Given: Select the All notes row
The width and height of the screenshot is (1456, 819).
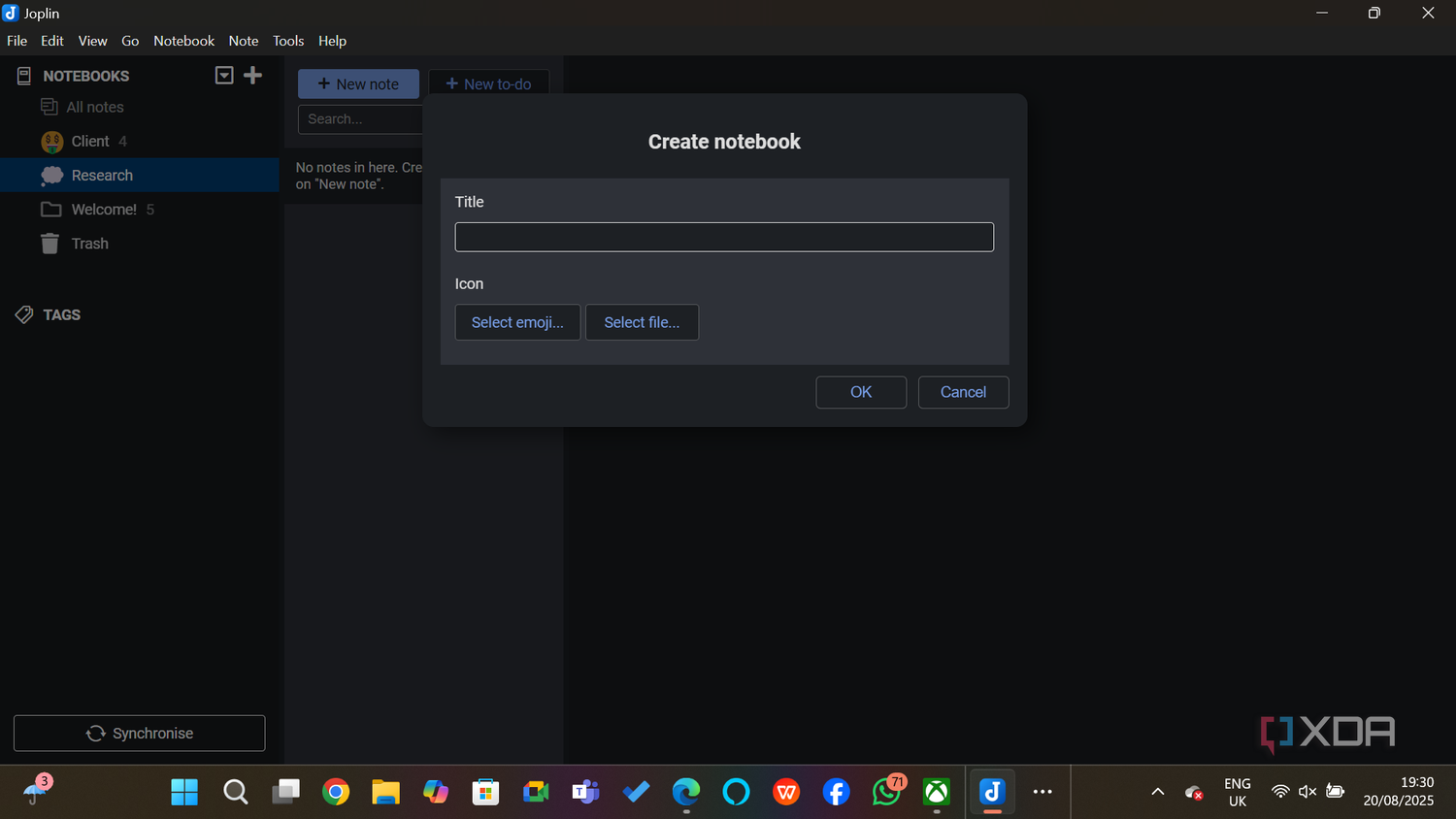Looking at the screenshot, I should pos(140,107).
